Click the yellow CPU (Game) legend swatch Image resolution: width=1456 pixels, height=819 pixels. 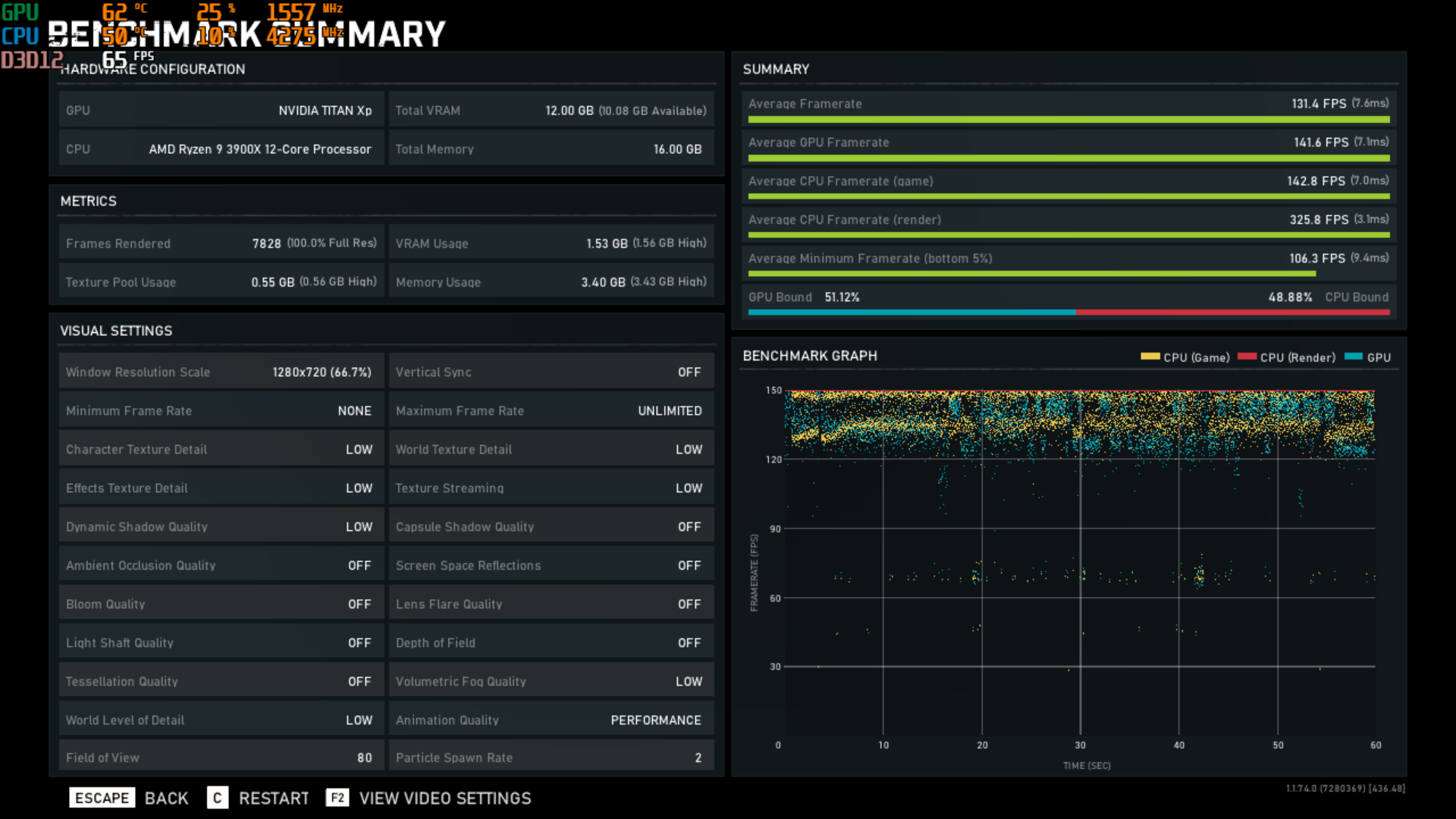coord(1150,356)
